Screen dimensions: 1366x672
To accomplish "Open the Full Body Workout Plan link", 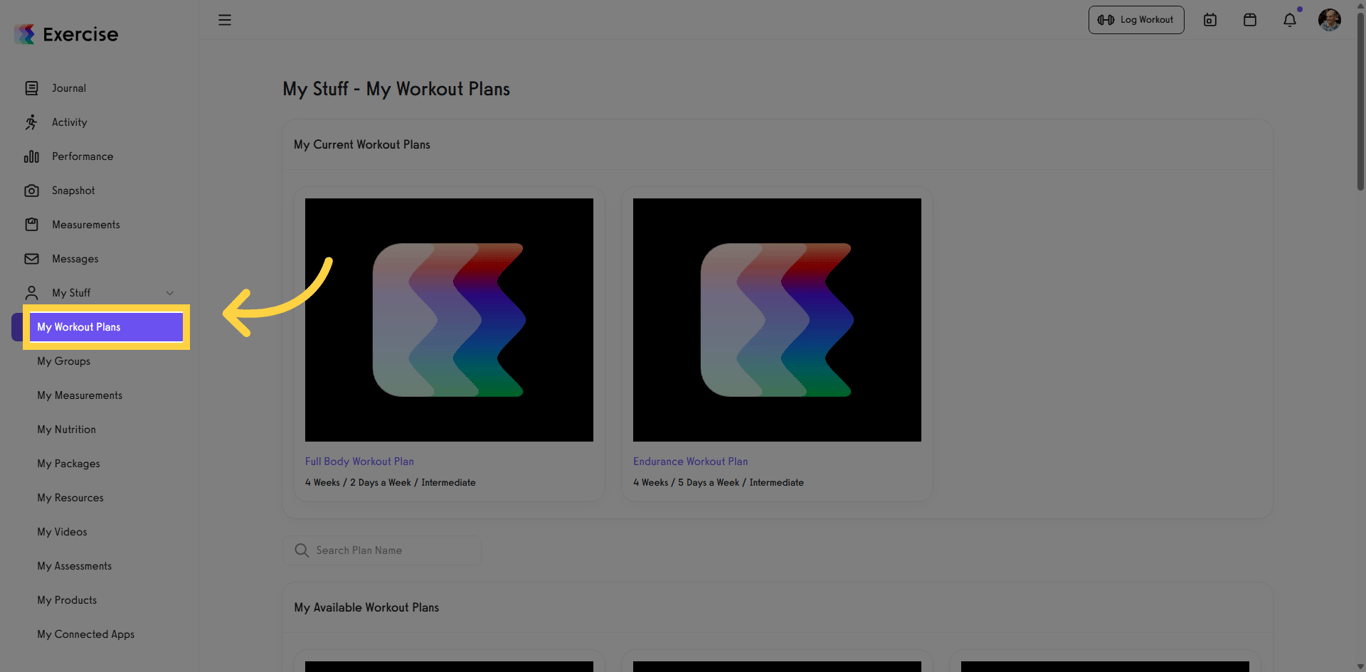I will pos(359,461).
